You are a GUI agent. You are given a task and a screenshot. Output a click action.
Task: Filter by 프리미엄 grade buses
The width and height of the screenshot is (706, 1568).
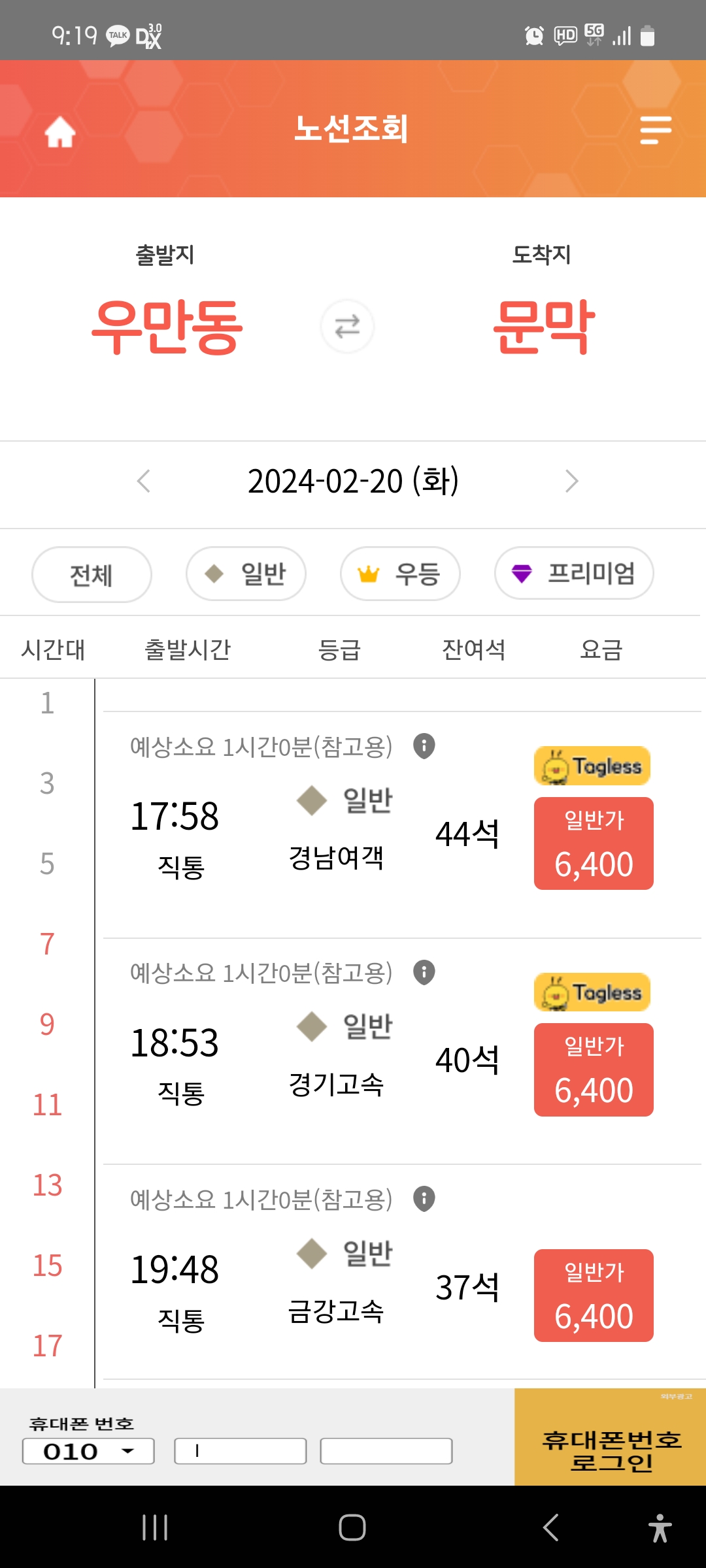(574, 574)
